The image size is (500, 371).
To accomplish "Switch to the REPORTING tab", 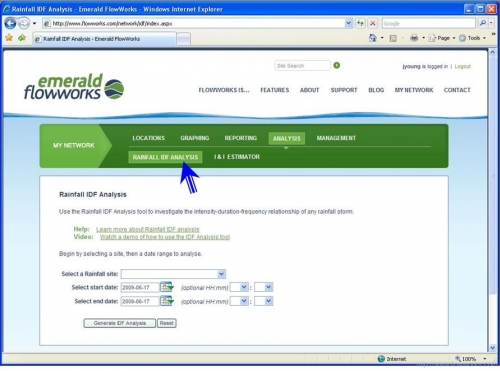I will (241, 138).
